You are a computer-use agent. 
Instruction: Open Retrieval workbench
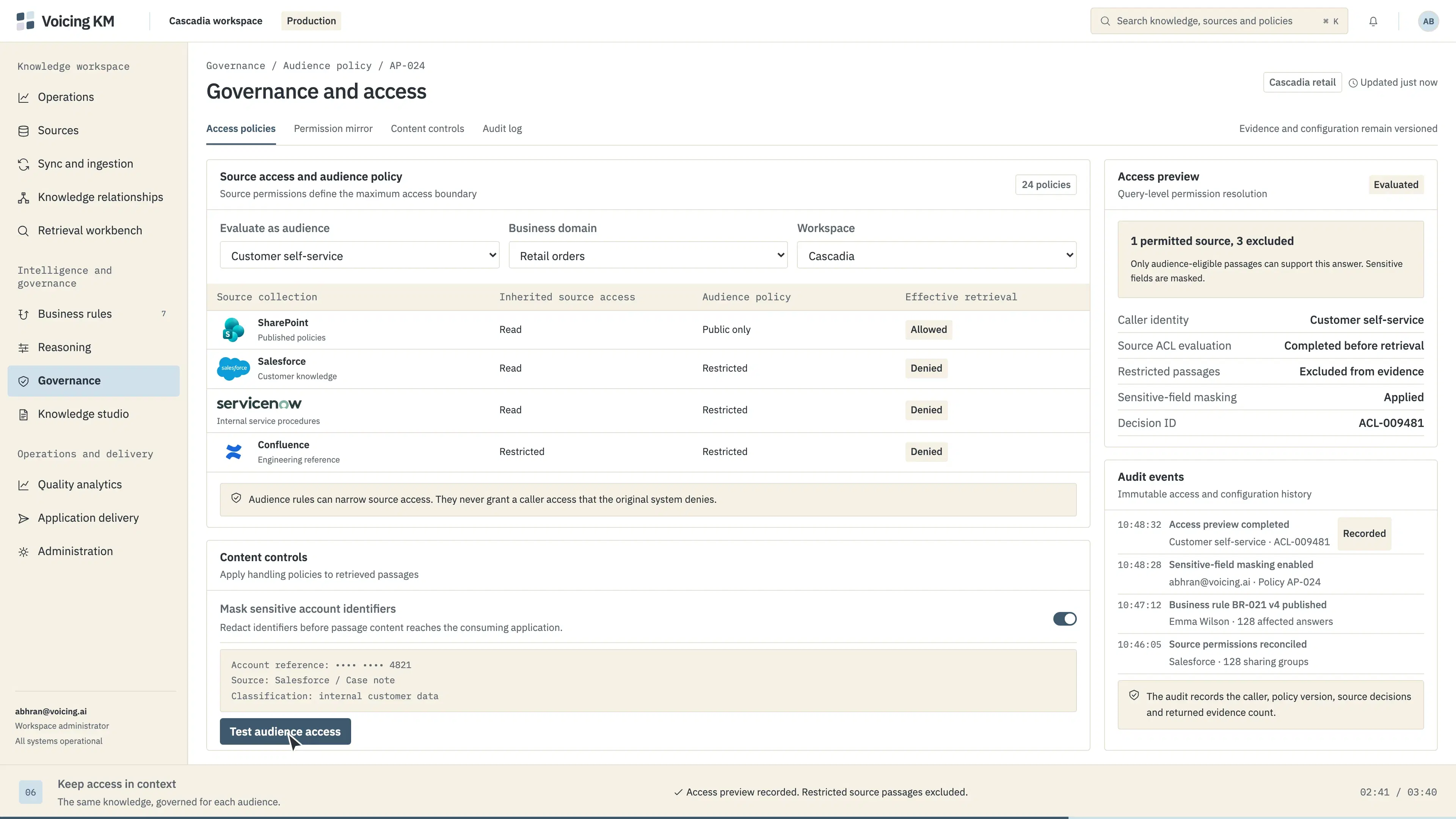93,231
